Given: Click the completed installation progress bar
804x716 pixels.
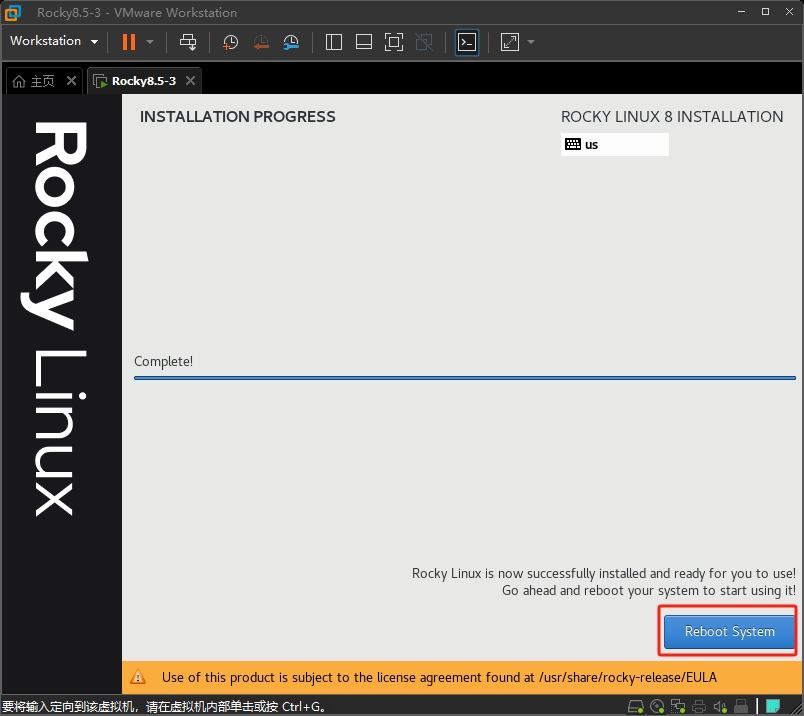Looking at the screenshot, I should click(x=465, y=378).
